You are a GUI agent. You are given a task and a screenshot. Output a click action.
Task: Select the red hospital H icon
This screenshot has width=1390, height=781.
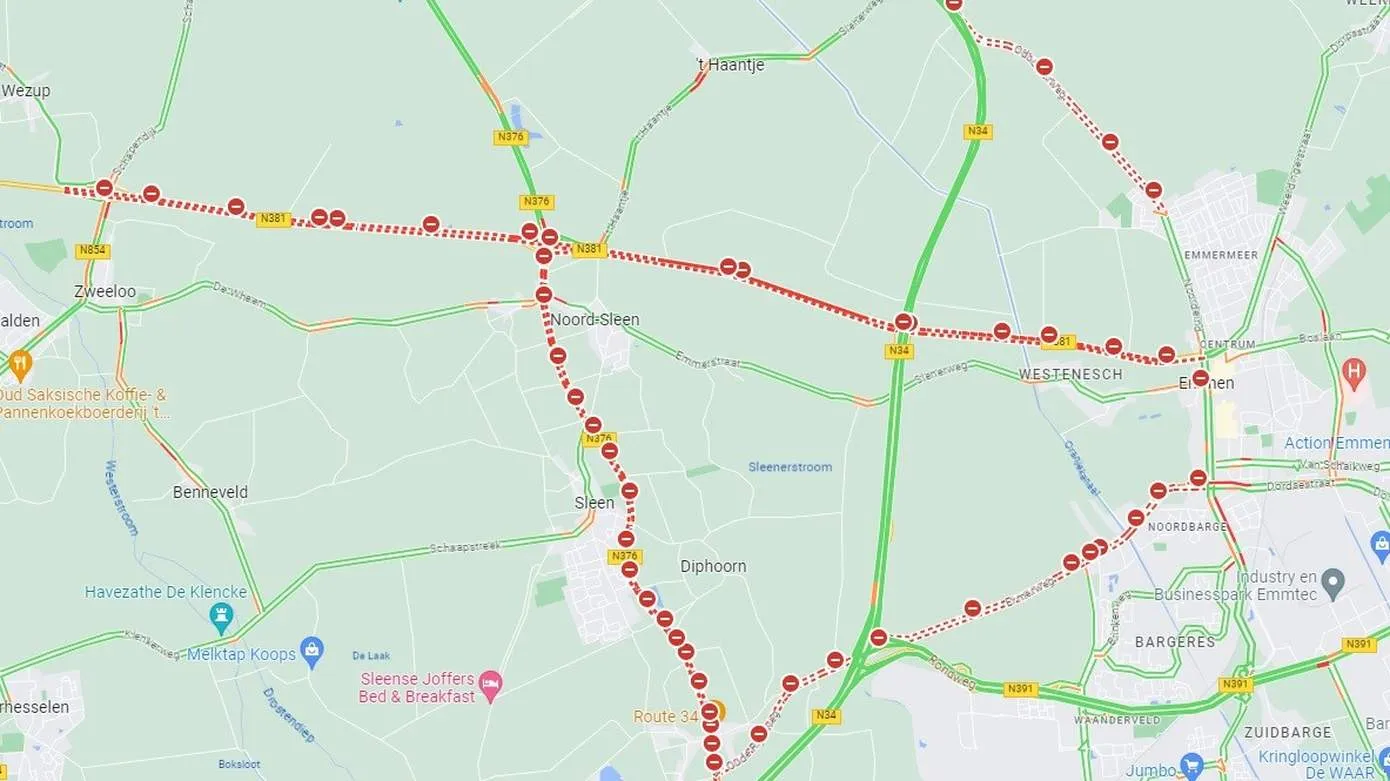(1354, 373)
